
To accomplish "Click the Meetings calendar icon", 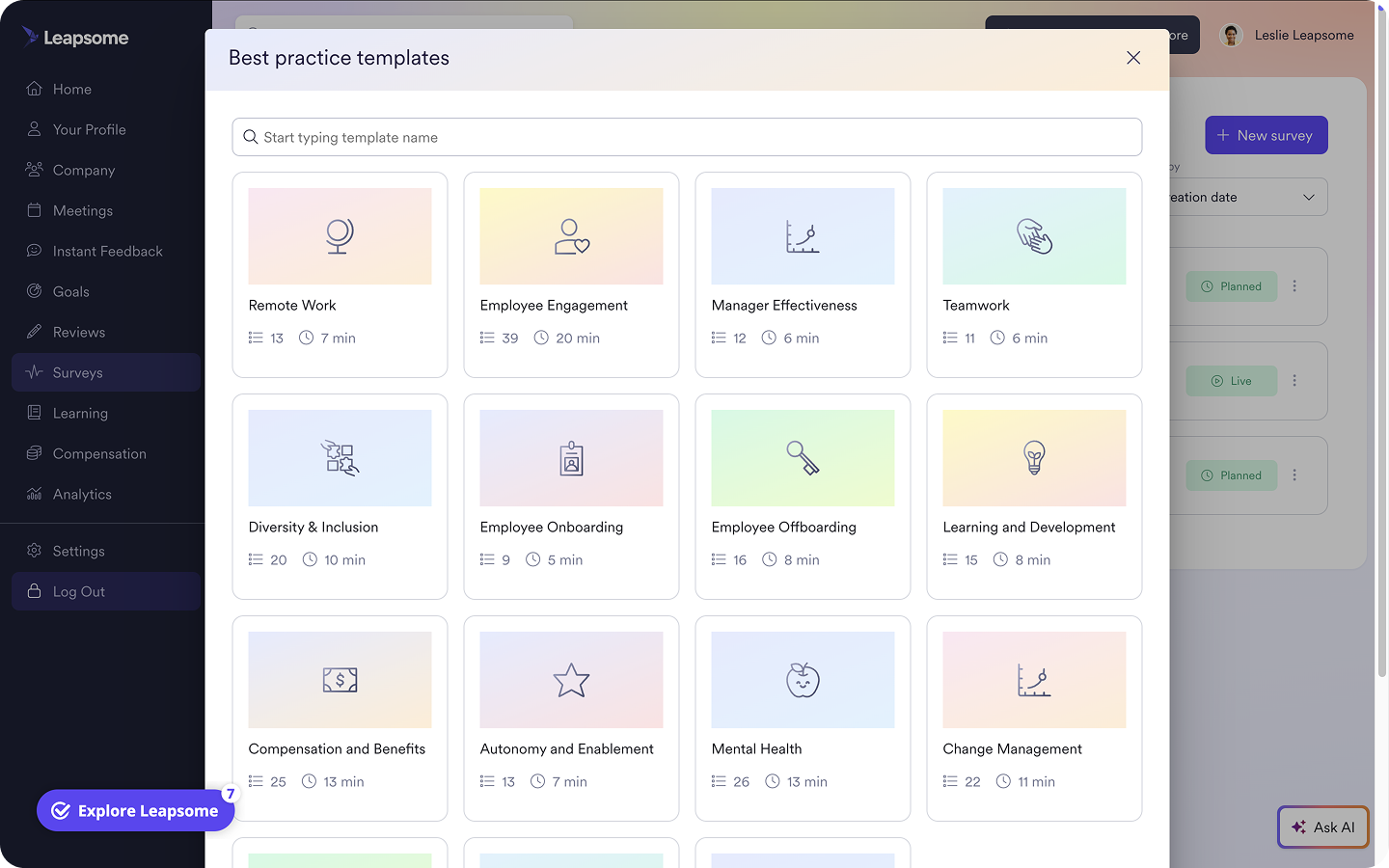I will tap(34, 210).
